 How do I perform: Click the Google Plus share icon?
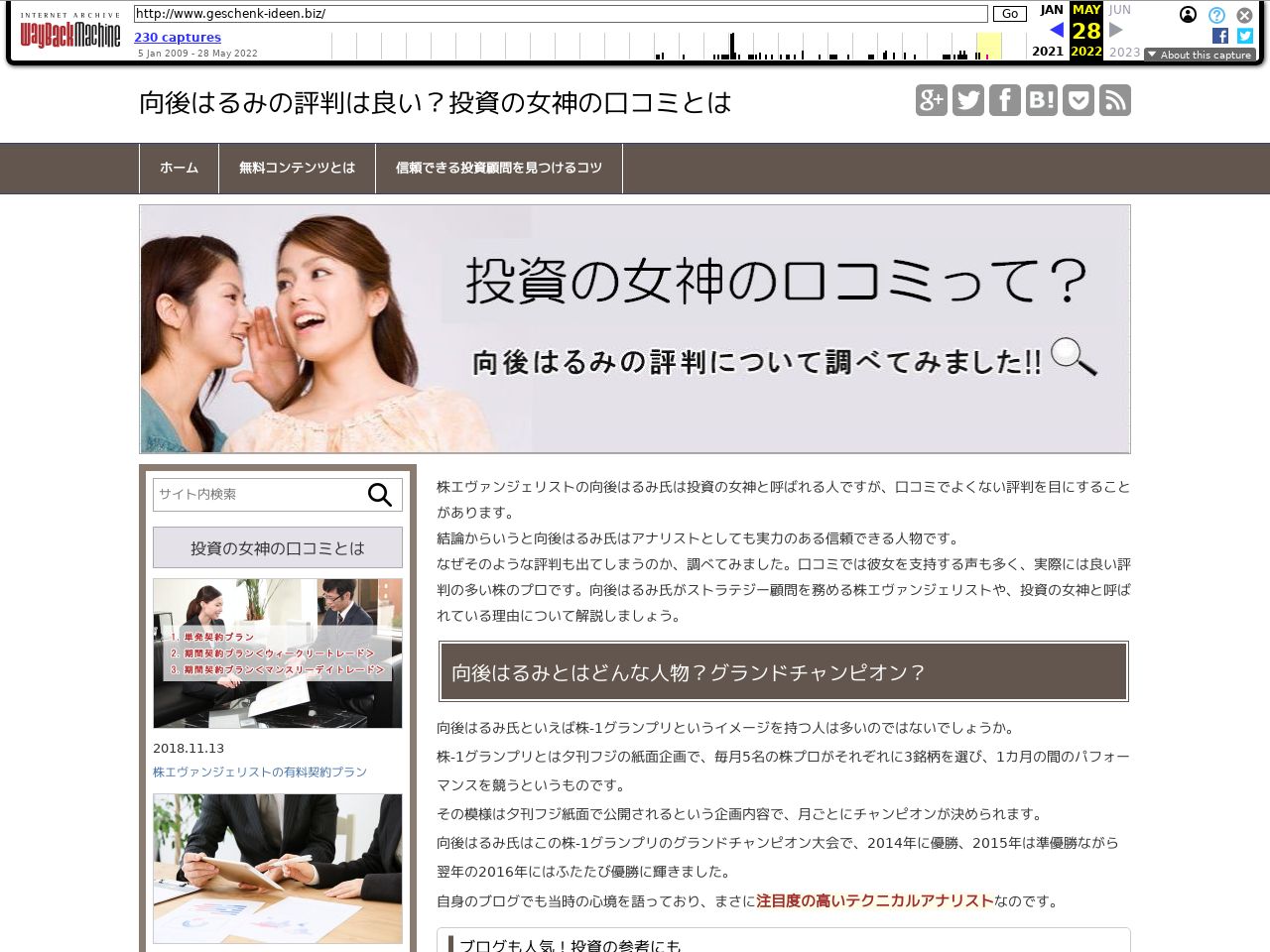tap(931, 100)
